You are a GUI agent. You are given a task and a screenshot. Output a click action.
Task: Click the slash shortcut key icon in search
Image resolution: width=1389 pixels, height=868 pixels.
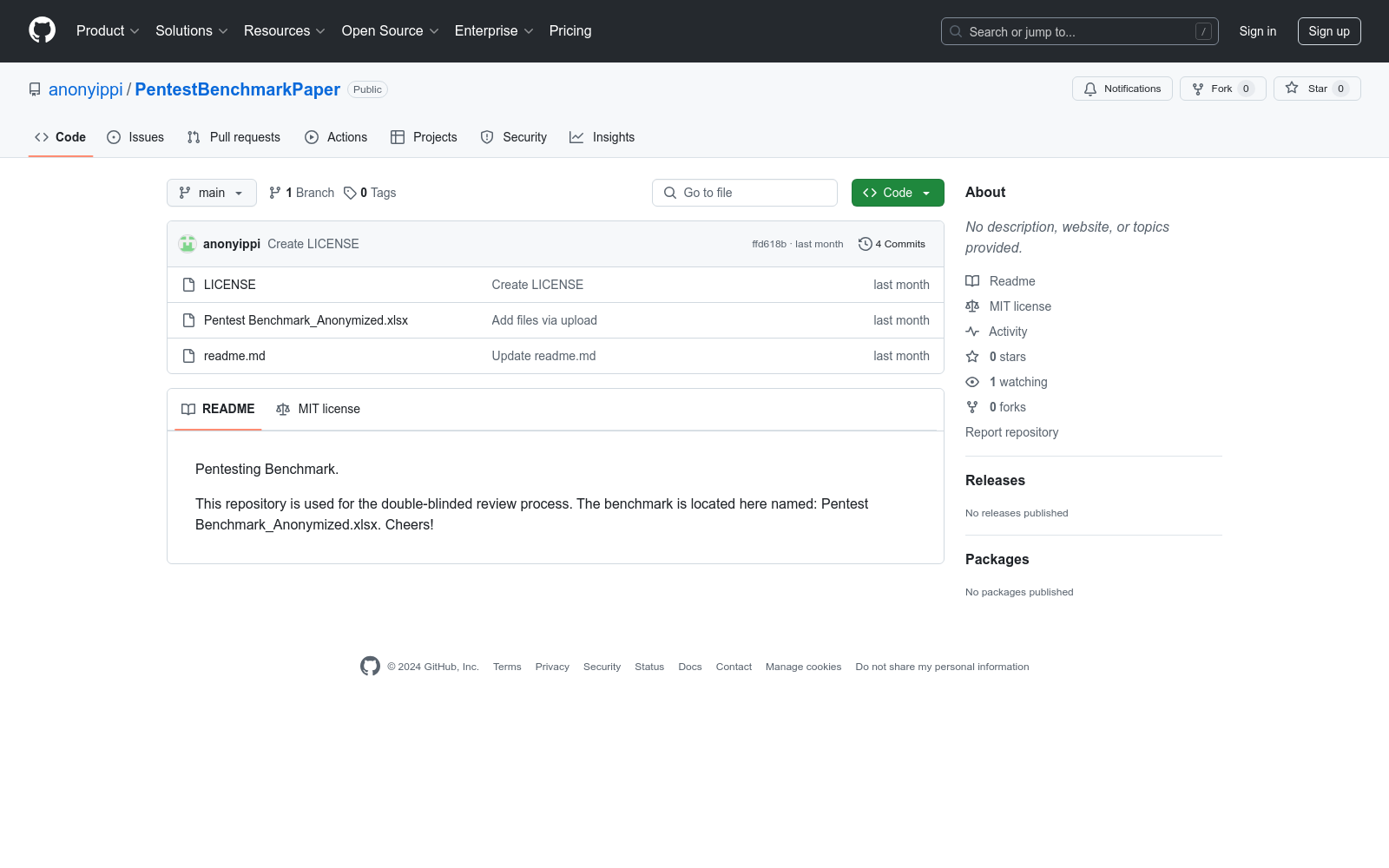[1203, 31]
